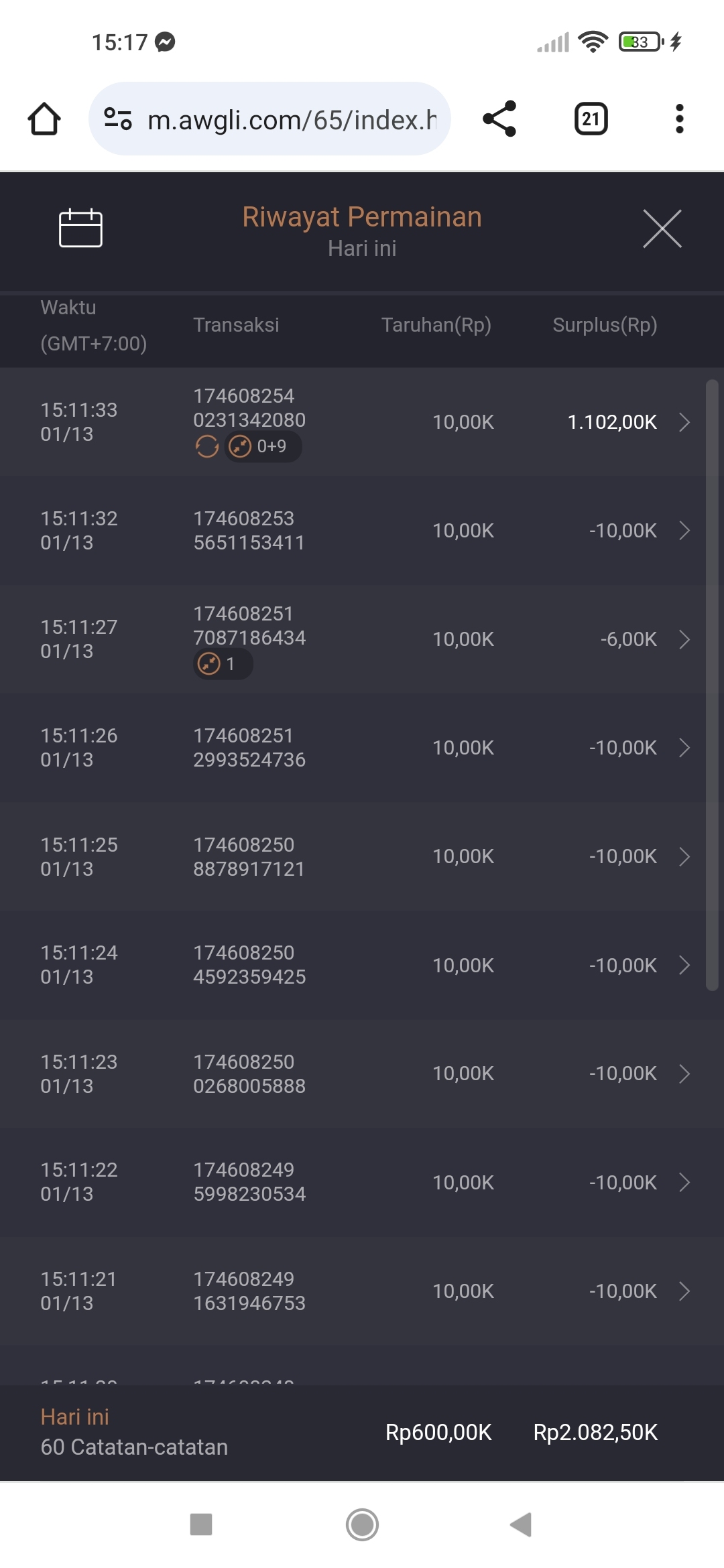Tap the m.awgli.com address bar URL
This screenshot has height=1568, width=724.
coord(292,120)
